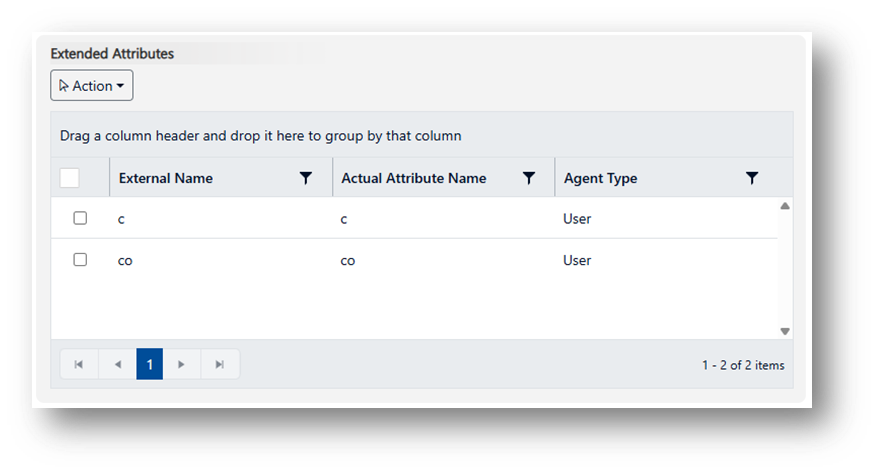
Task: Open filter for Actual Attribute Name column
Action: 529,178
